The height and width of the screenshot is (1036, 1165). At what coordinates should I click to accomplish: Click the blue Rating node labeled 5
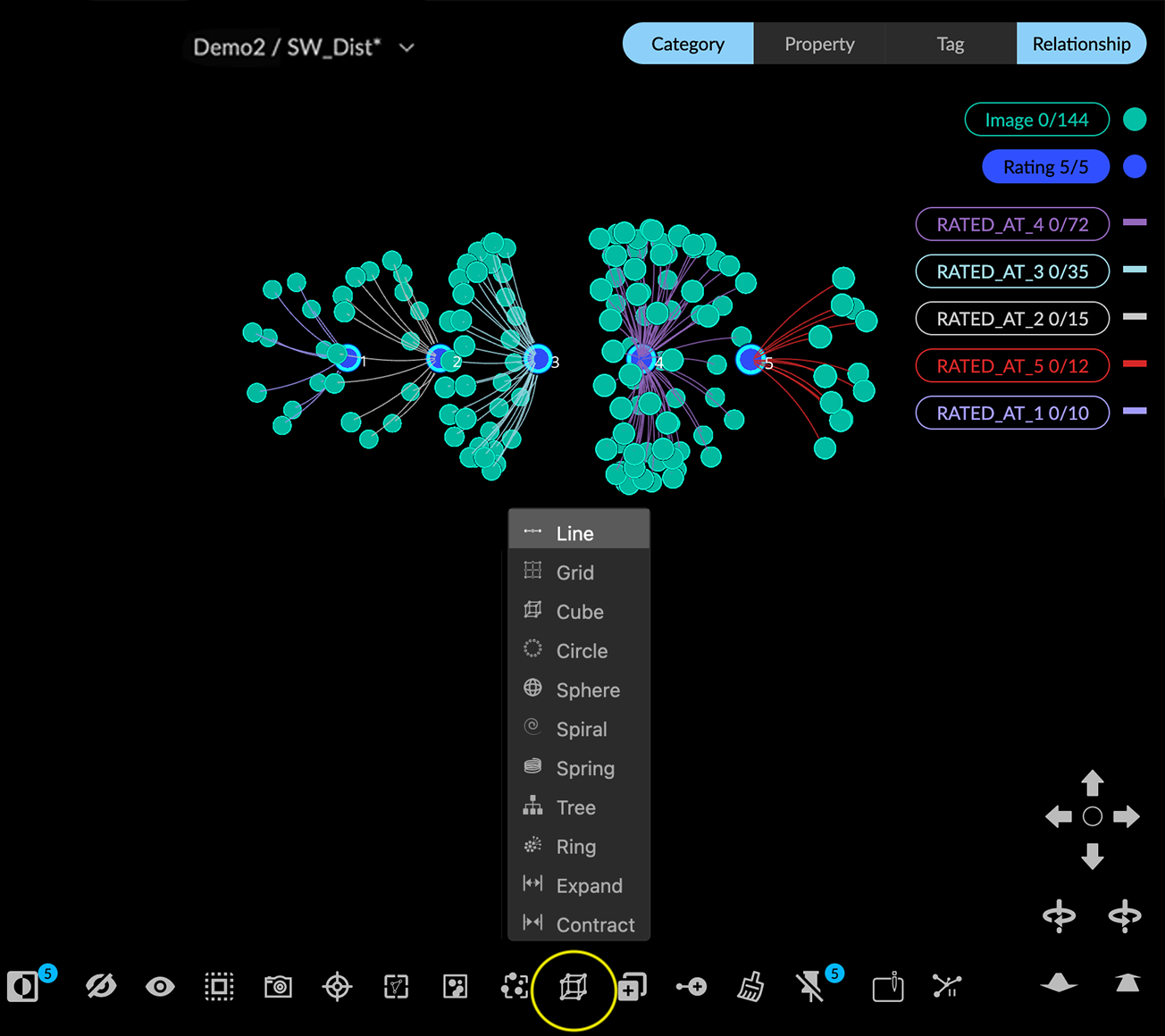pyautogui.click(x=750, y=360)
